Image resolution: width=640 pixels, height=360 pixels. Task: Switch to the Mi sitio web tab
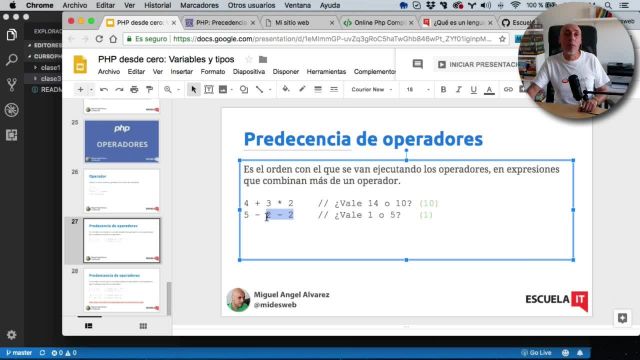click(299, 23)
